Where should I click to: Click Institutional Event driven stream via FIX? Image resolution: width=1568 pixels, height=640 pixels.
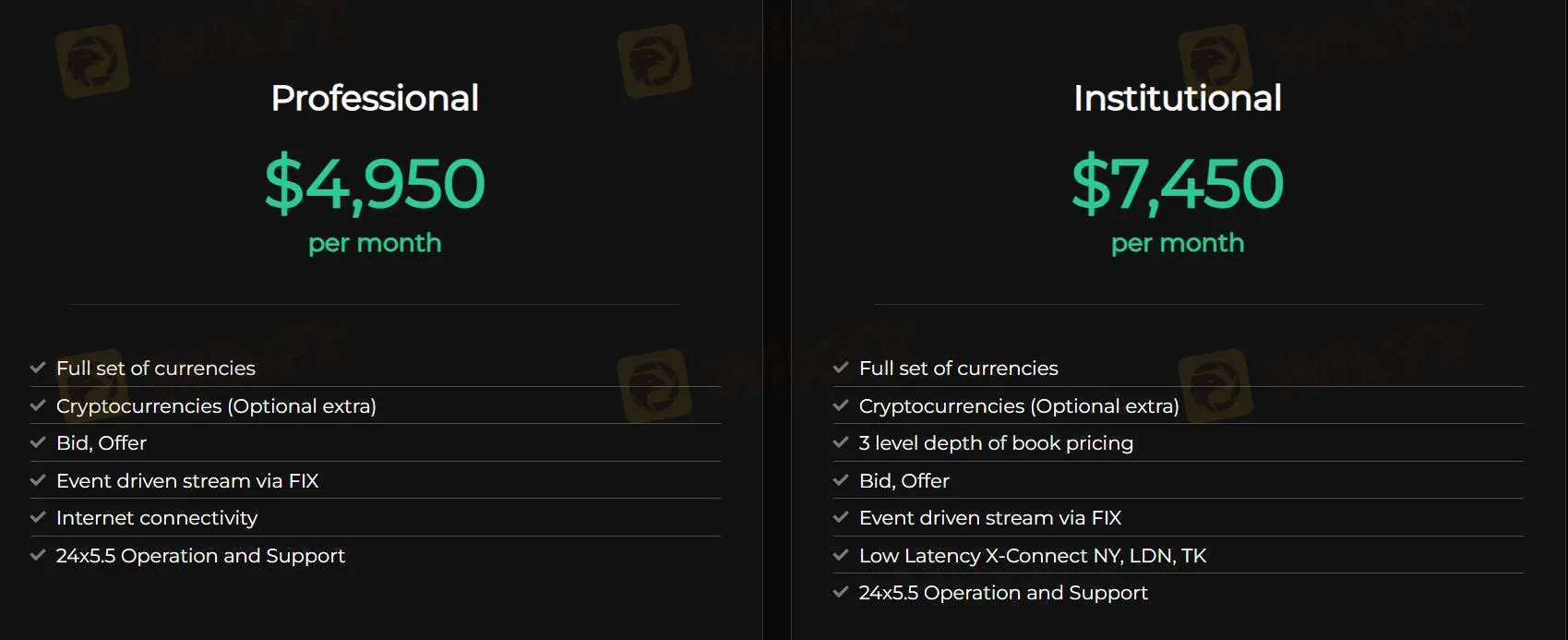point(990,518)
